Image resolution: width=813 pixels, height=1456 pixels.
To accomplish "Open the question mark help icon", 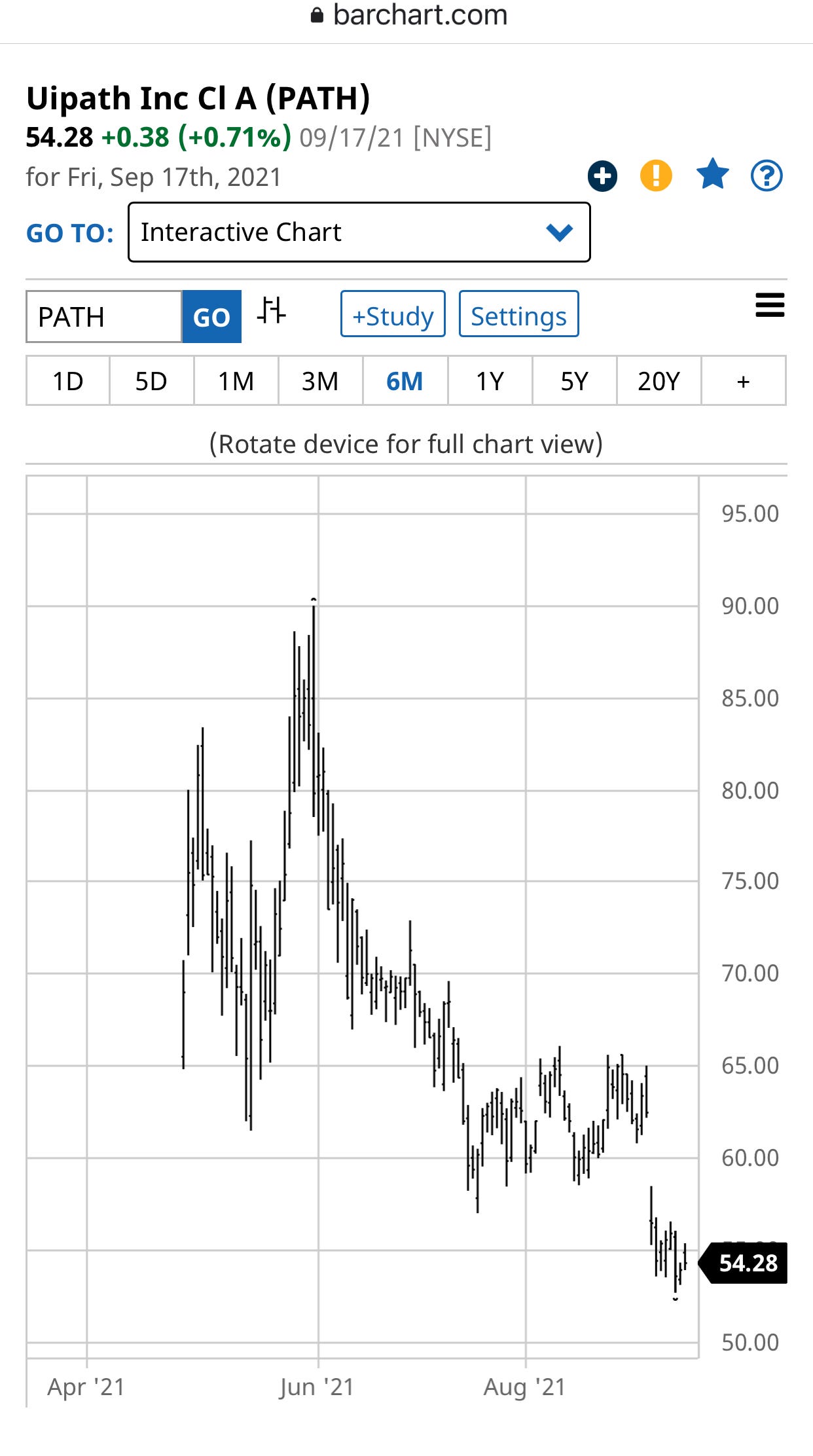I will point(767,176).
